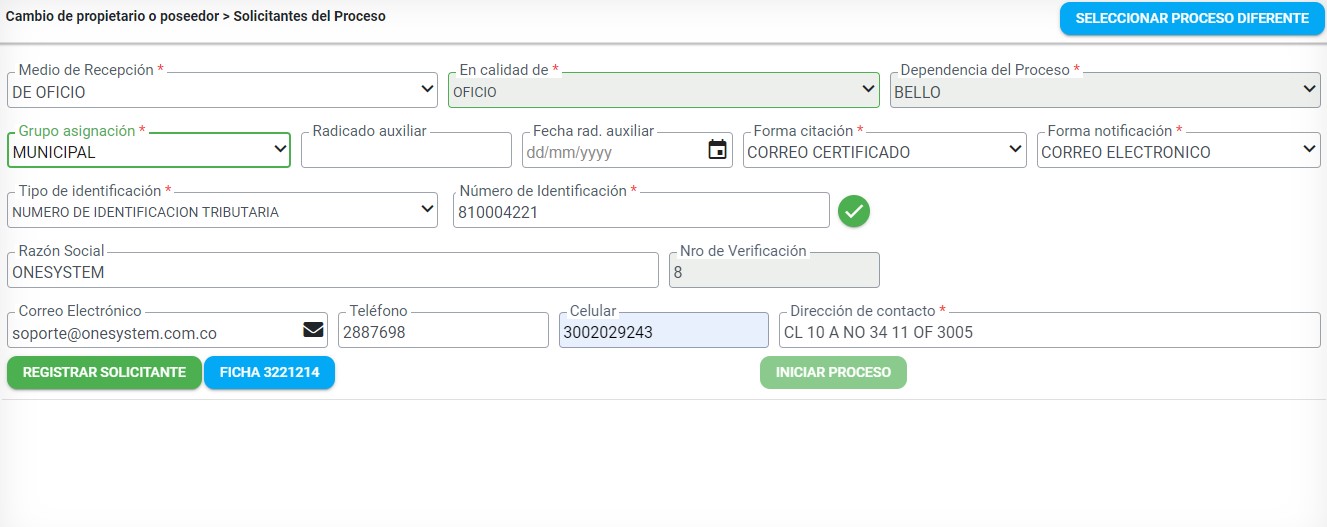
Task: Click the Ficha 3221214 button
Action: 269,372
